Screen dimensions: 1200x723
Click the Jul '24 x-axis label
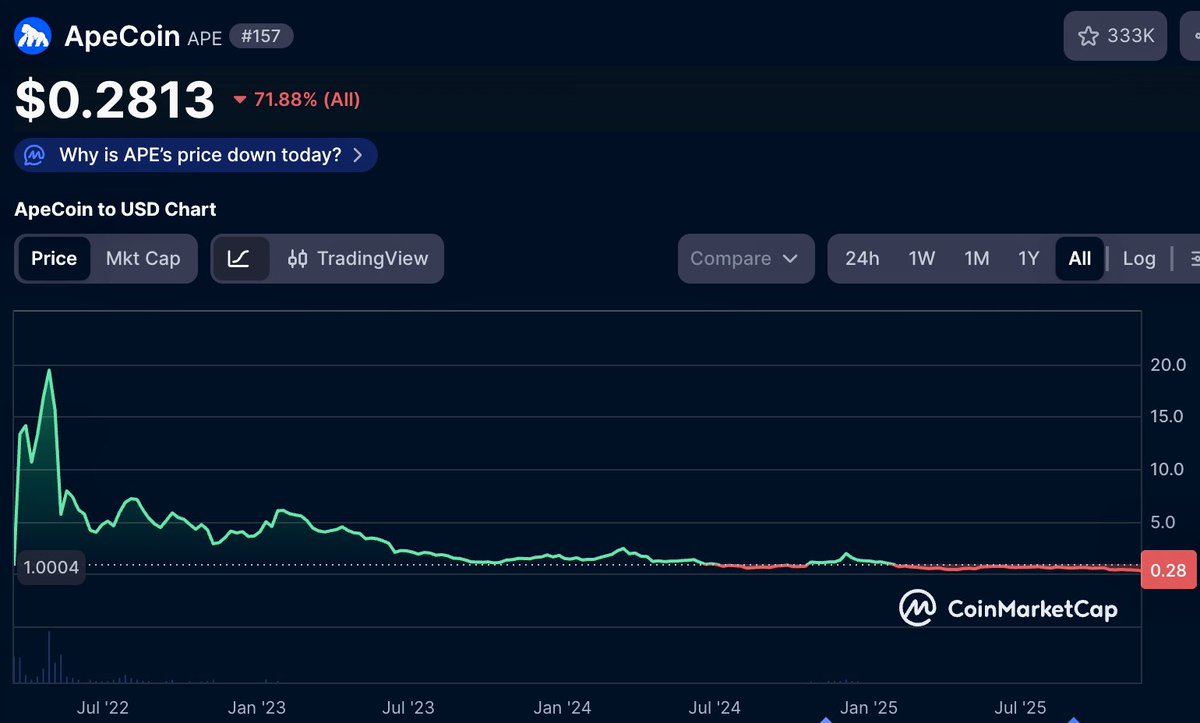(x=715, y=708)
